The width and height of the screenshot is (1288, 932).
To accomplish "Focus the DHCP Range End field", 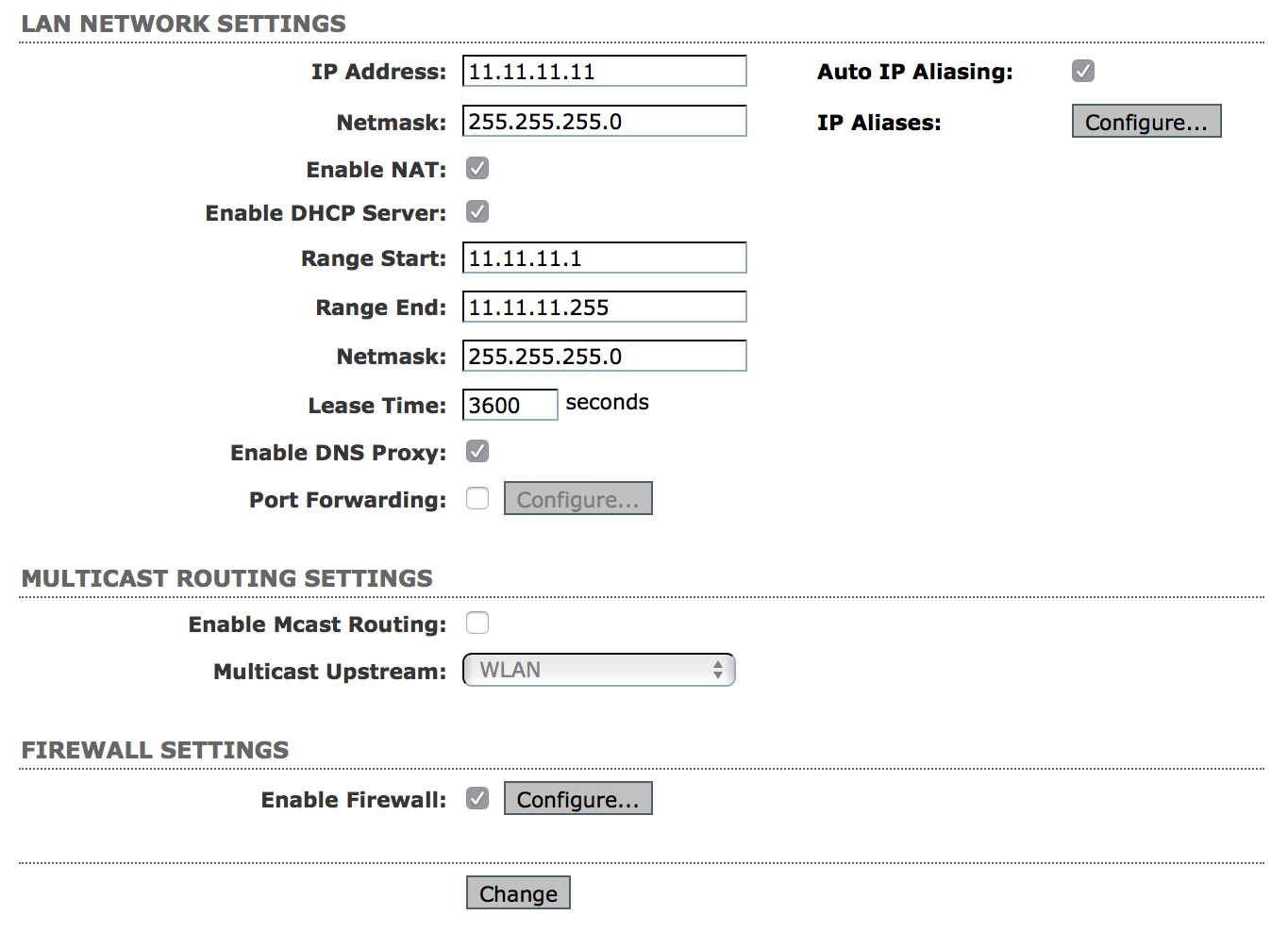I will pos(604,308).
